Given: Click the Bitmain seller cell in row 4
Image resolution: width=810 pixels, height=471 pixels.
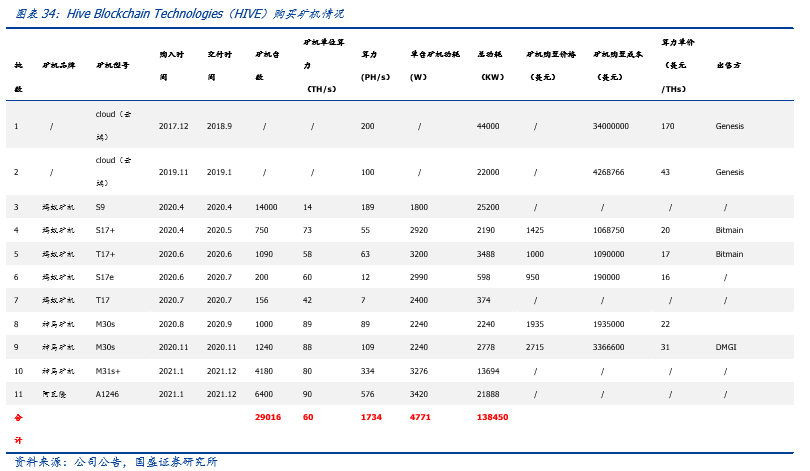Looking at the screenshot, I should click(x=729, y=230).
